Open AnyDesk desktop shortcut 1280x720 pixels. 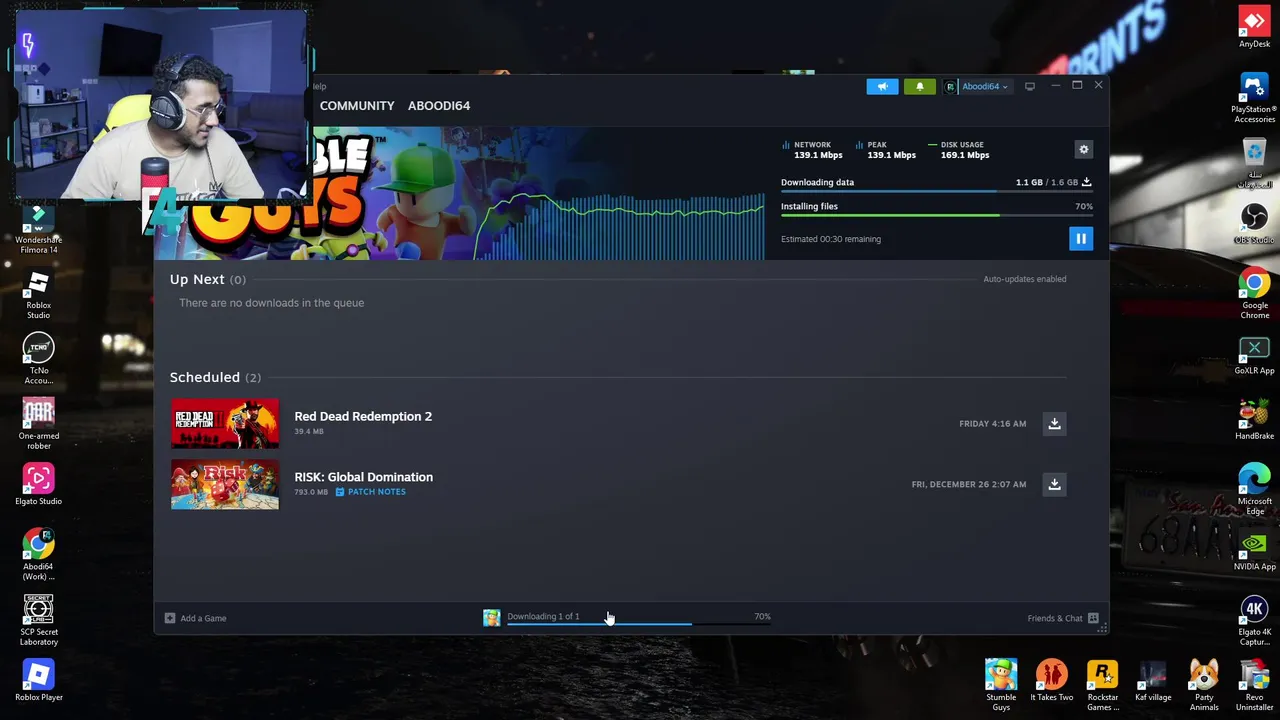[x=1254, y=28]
